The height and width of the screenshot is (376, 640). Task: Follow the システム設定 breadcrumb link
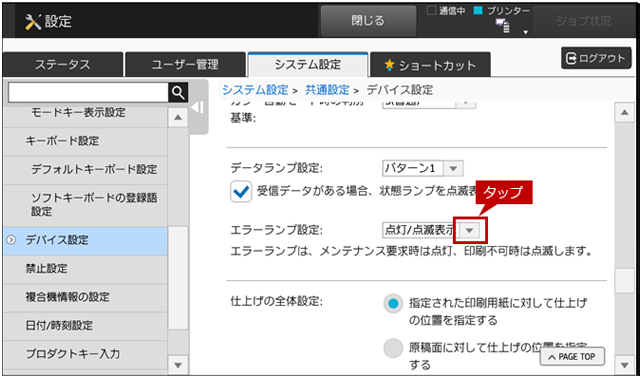coord(255,90)
